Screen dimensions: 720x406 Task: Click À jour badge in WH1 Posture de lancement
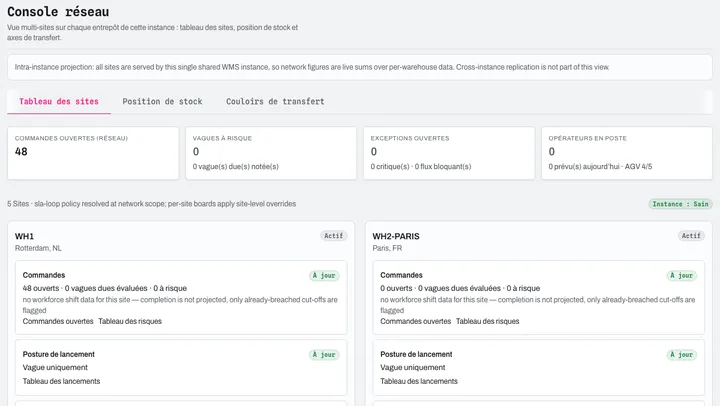(324, 355)
